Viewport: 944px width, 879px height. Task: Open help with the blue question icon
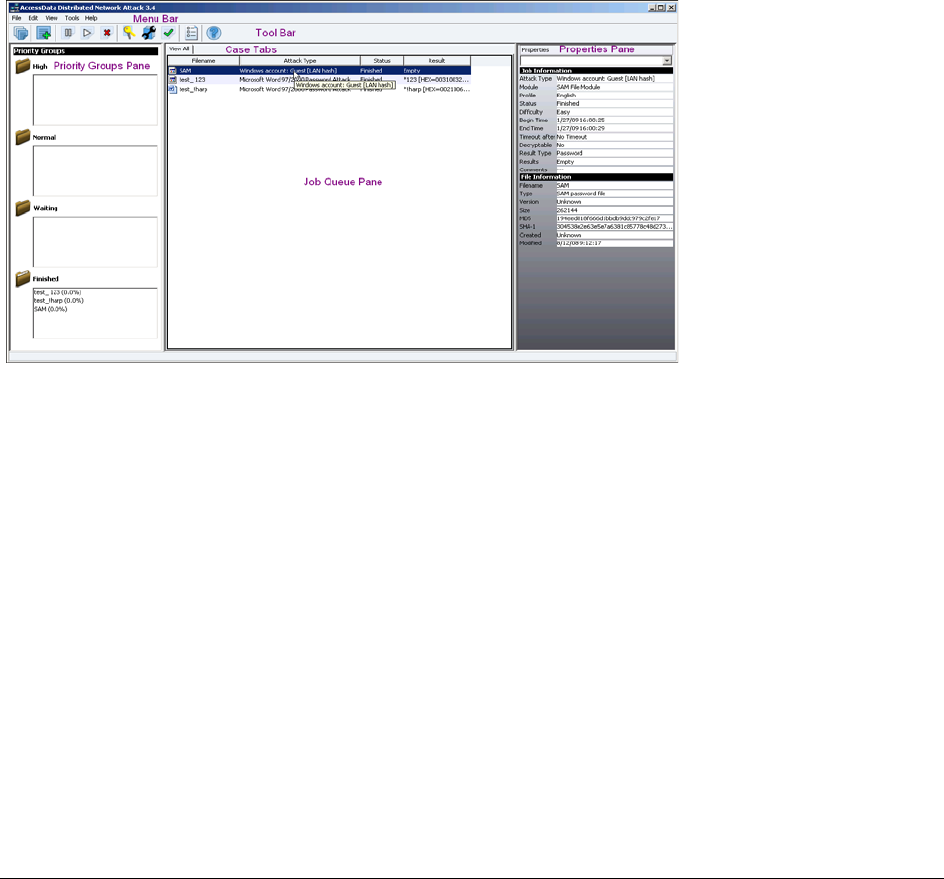tap(214, 33)
